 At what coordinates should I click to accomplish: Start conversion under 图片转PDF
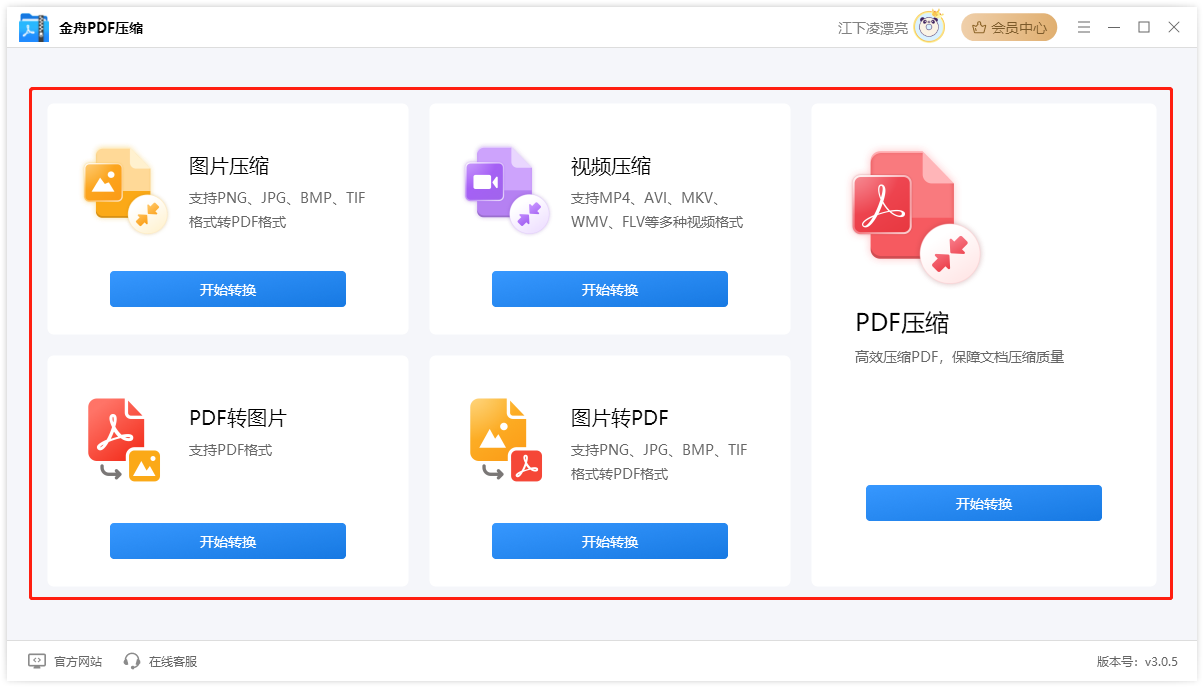[609, 540]
